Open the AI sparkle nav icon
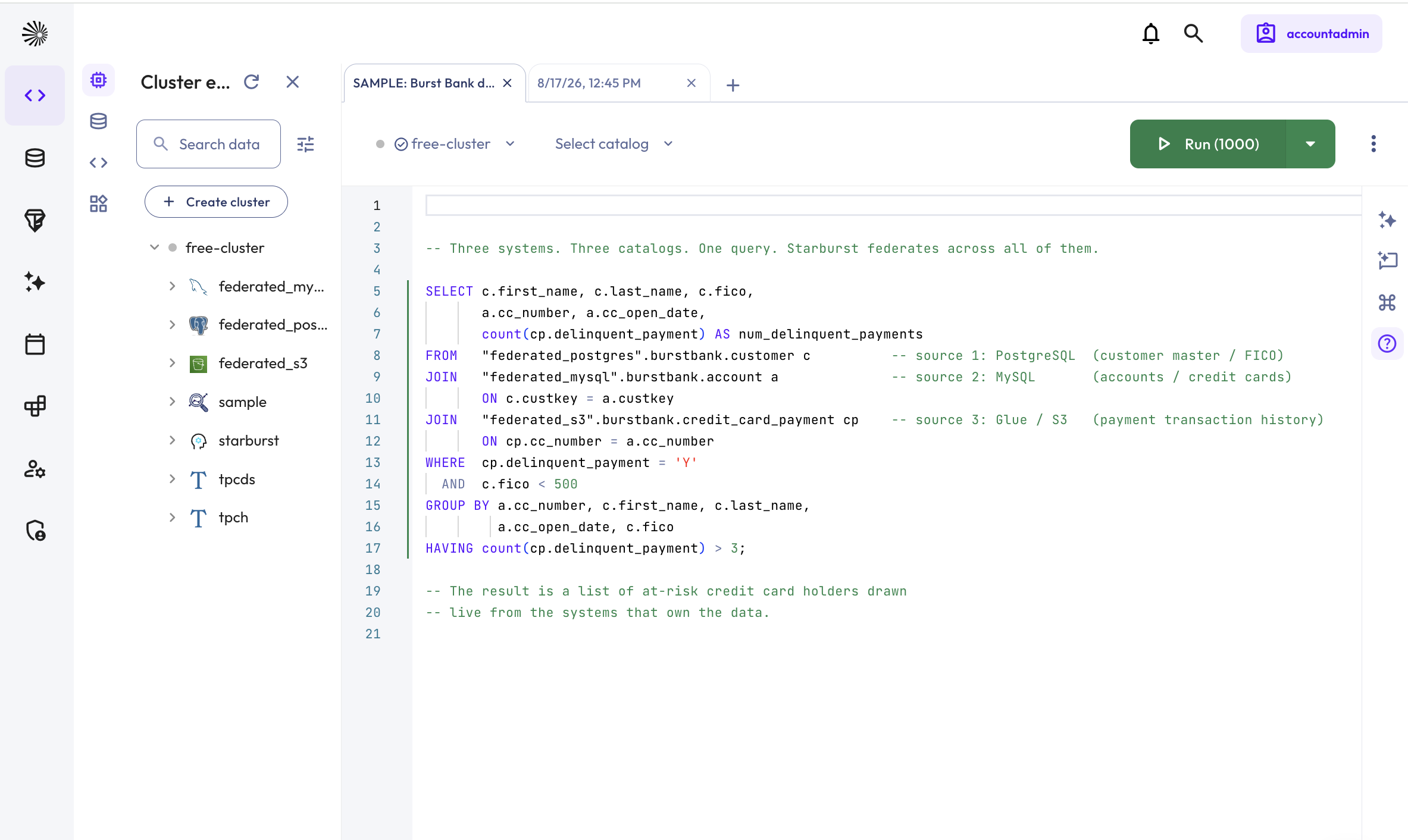This screenshot has height=840, width=1408. click(35, 282)
